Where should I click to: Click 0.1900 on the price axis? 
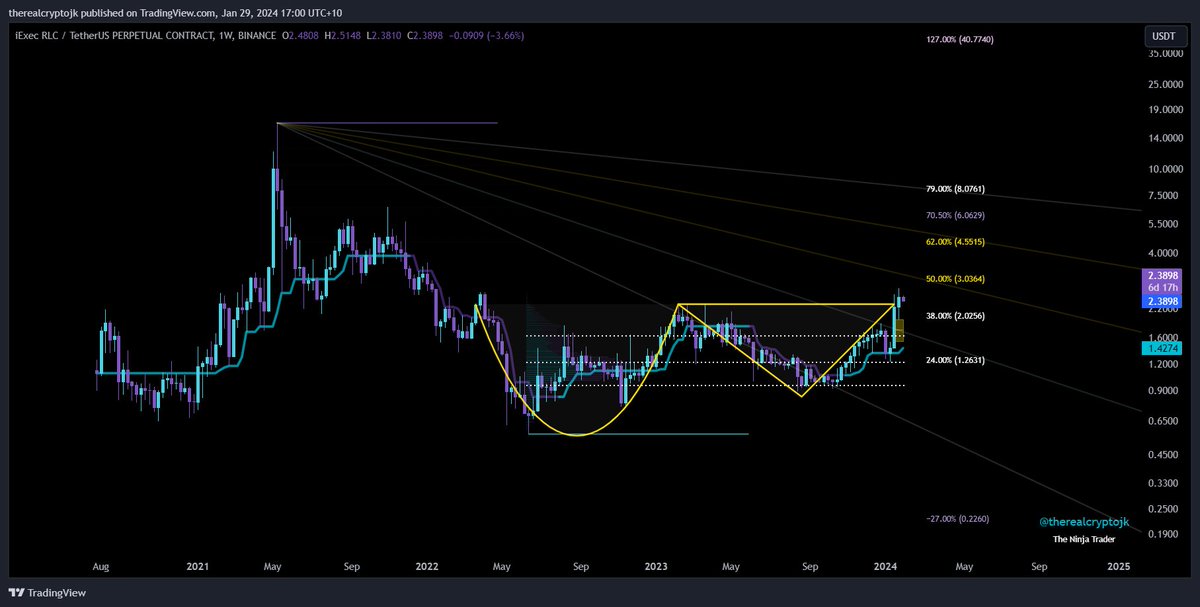[1164, 534]
